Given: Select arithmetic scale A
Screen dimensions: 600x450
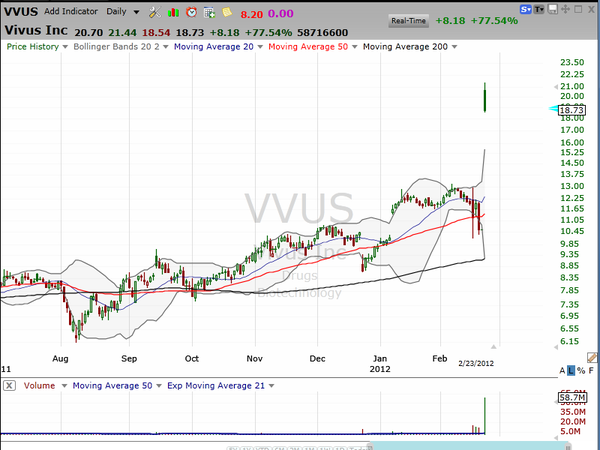Looking at the screenshot, I should 562,370.
